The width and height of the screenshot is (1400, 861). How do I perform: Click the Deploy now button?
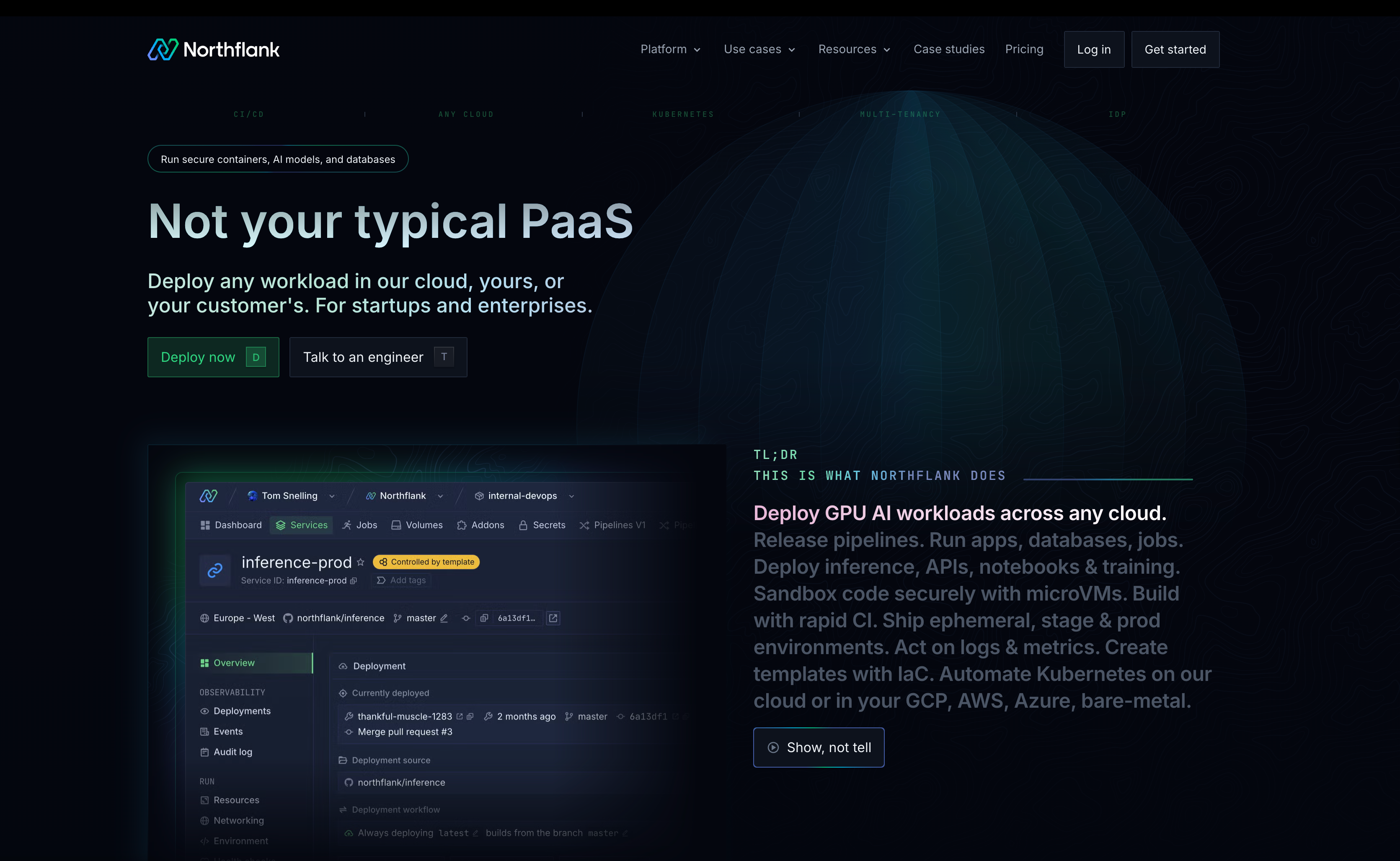(213, 357)
